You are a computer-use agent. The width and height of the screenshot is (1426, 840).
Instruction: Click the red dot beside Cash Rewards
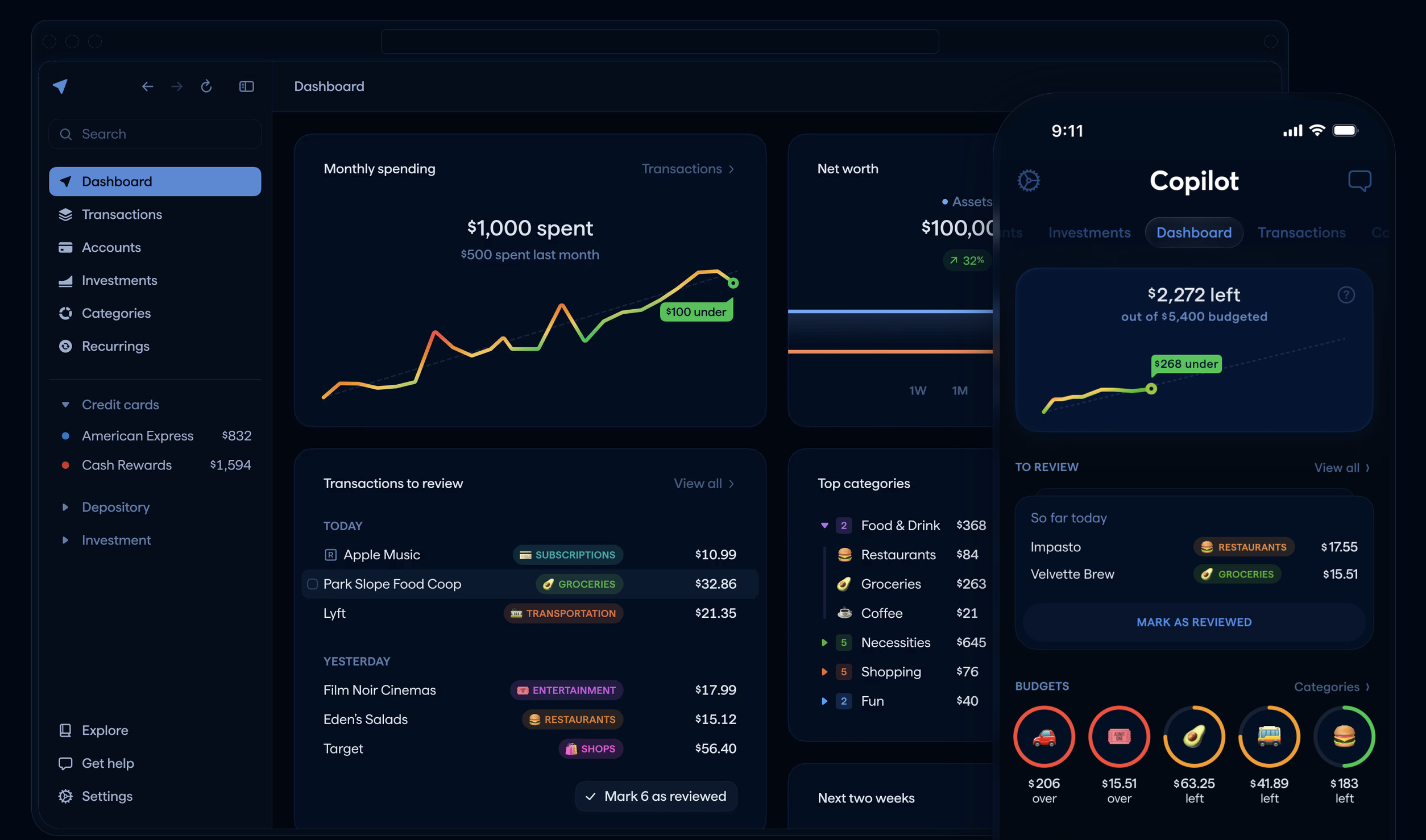tap(65, 465)
